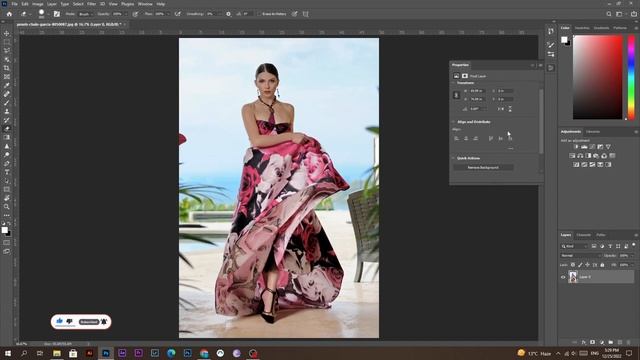Image resolution: width=640 pixels, height=360 pixels.
Task: Select the Gradient tool
Action: [x=7, y=138]
